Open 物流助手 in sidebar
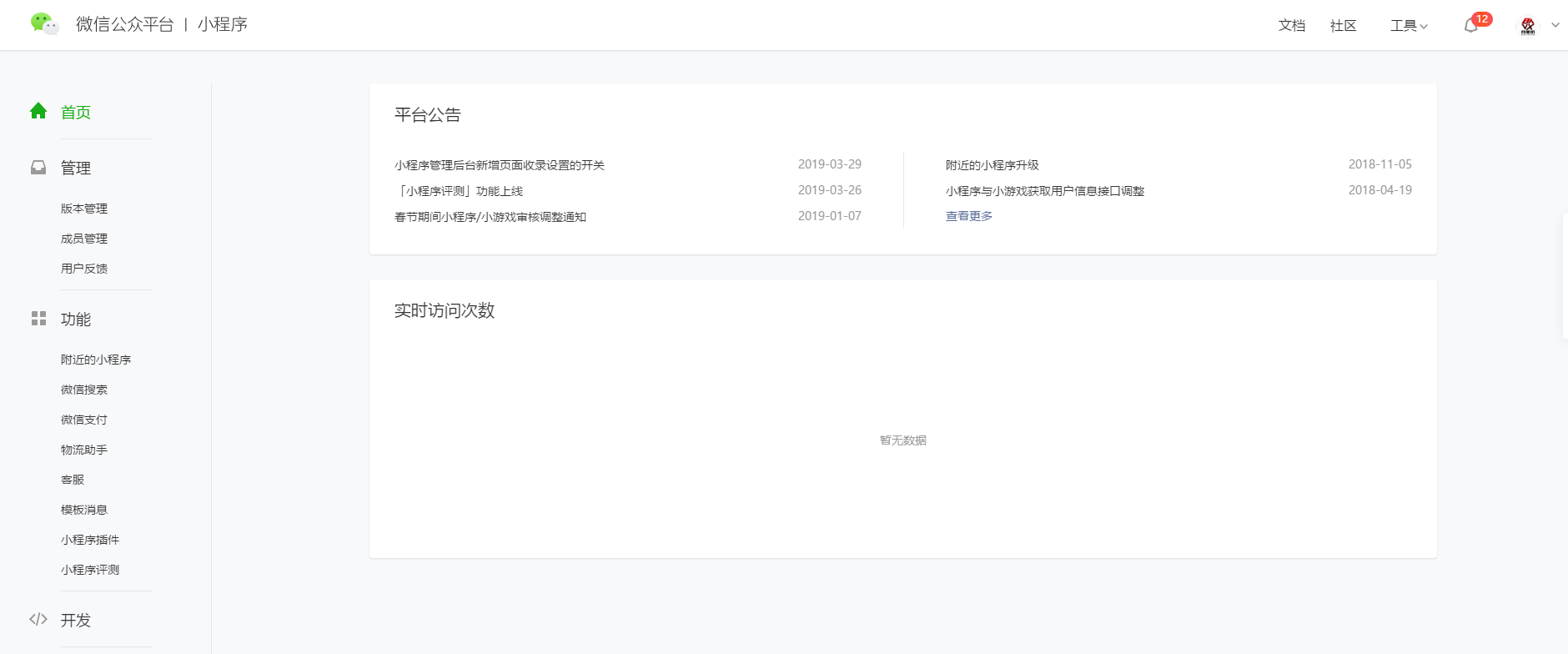This screenshot has height=654, width=1568. (x=84, y=450)
